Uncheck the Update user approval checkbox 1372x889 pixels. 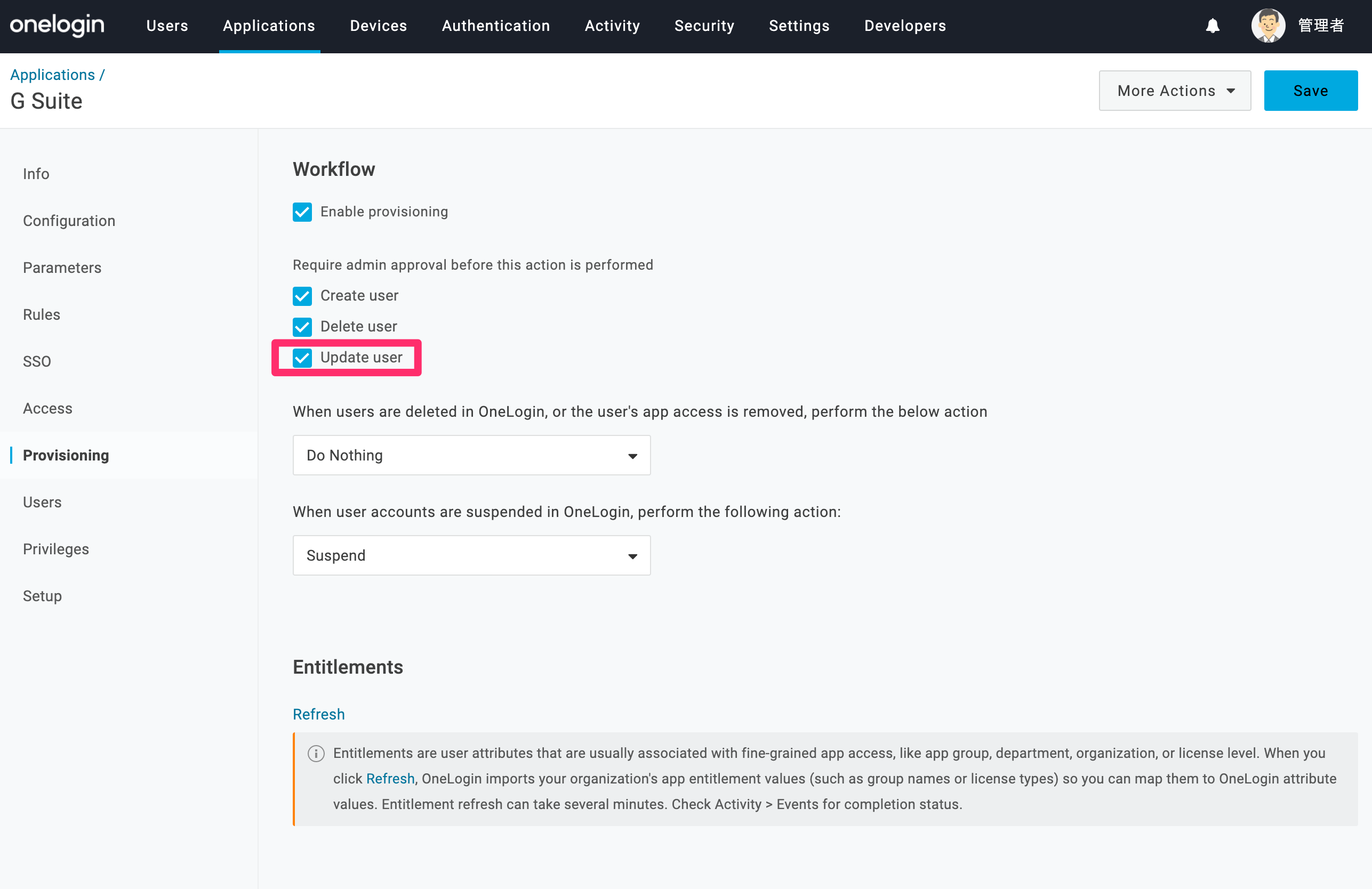302,358
